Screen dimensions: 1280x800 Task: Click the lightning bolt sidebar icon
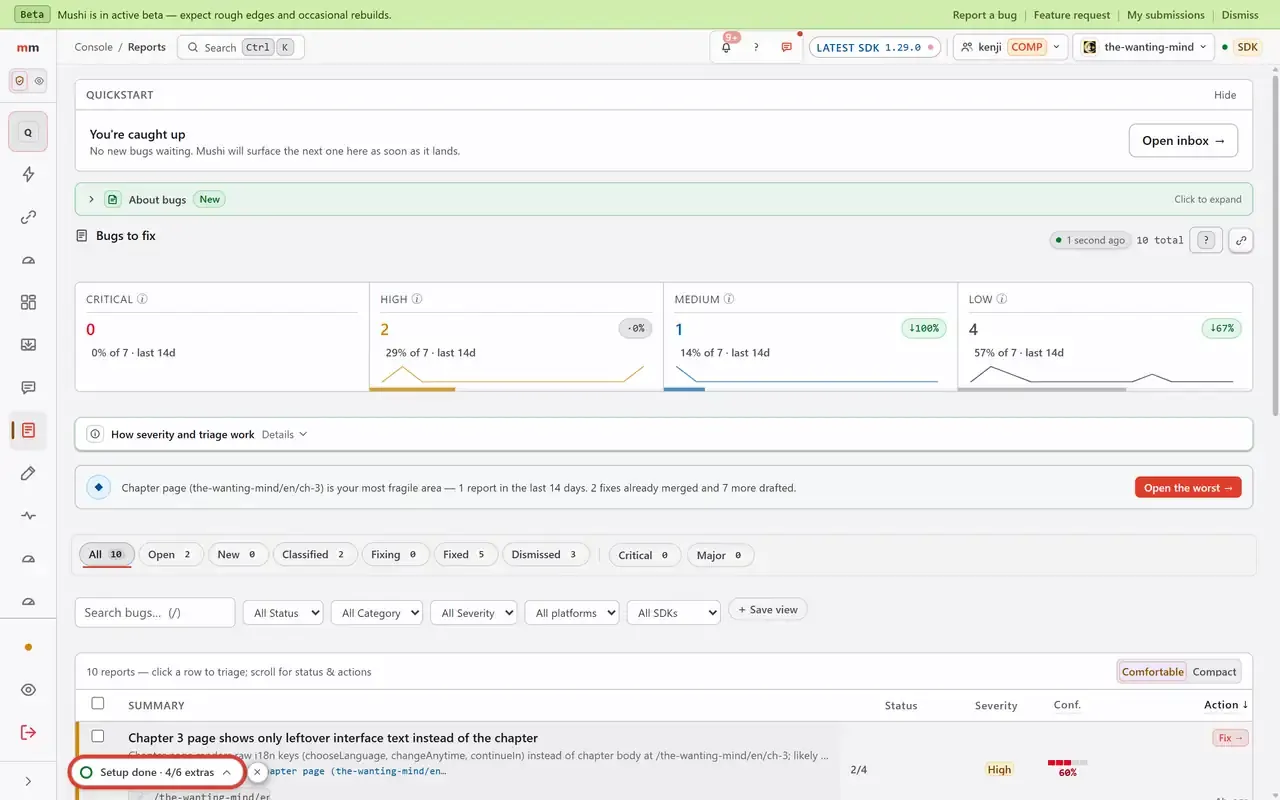pyautogui.click(x=28, y=174)
